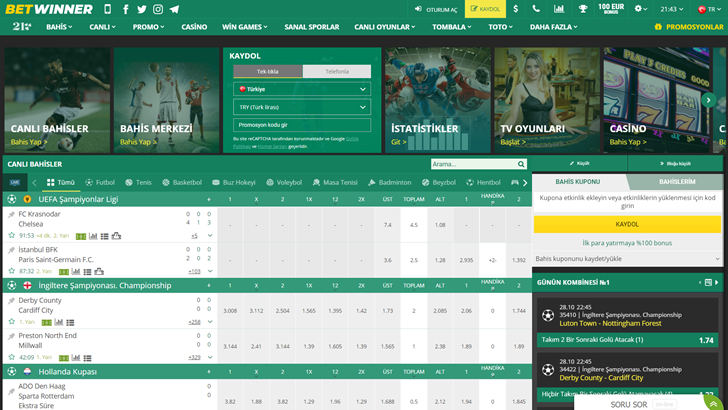Favorite the İstanbul BFK match star
This screenshot has height=410, width=728.
click(x=12, y=271)
